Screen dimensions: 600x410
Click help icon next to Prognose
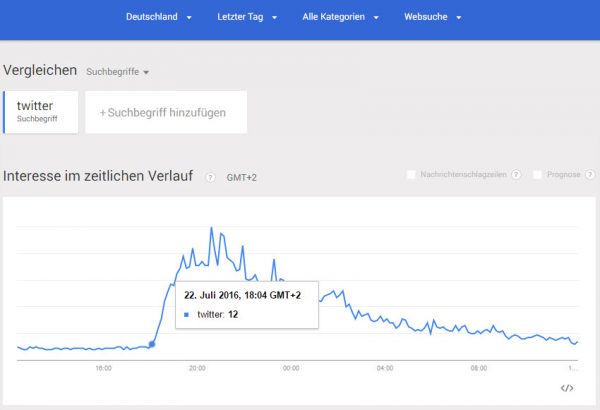pos(587,175)
